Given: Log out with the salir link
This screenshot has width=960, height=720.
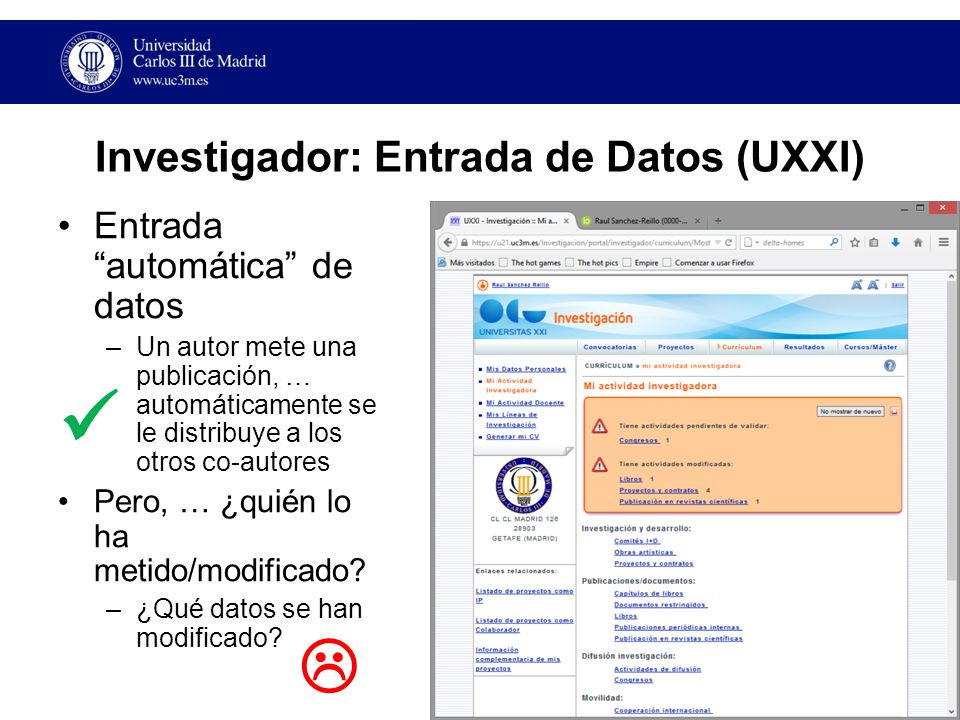Looking at the screenshot, I should (898, 285).
